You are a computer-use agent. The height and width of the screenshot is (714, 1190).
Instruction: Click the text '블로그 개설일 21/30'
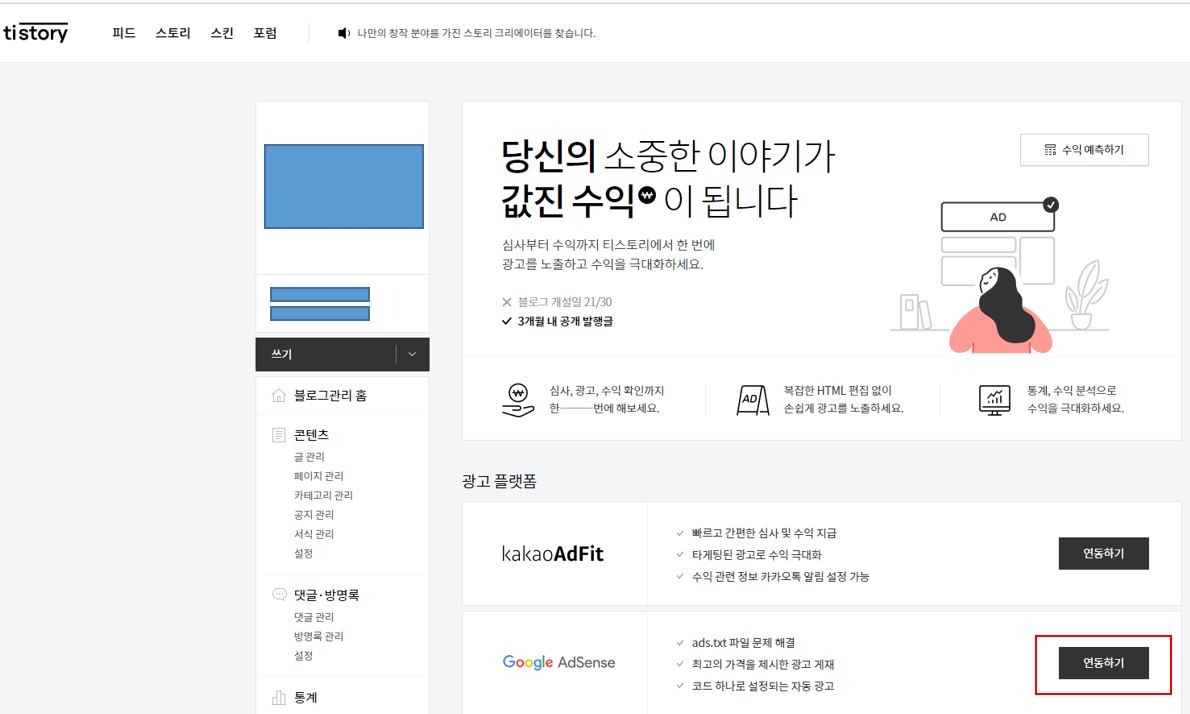coord(565,302)
